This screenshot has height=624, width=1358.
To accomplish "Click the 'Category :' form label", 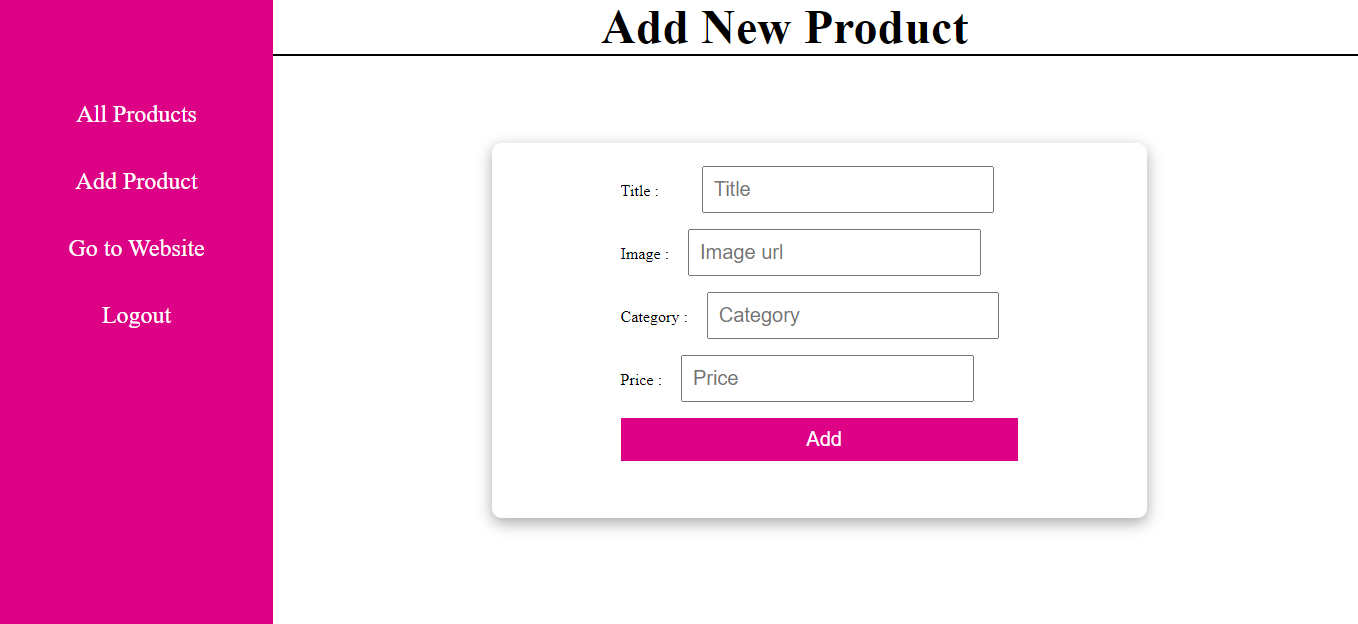I will pos(652,317).
